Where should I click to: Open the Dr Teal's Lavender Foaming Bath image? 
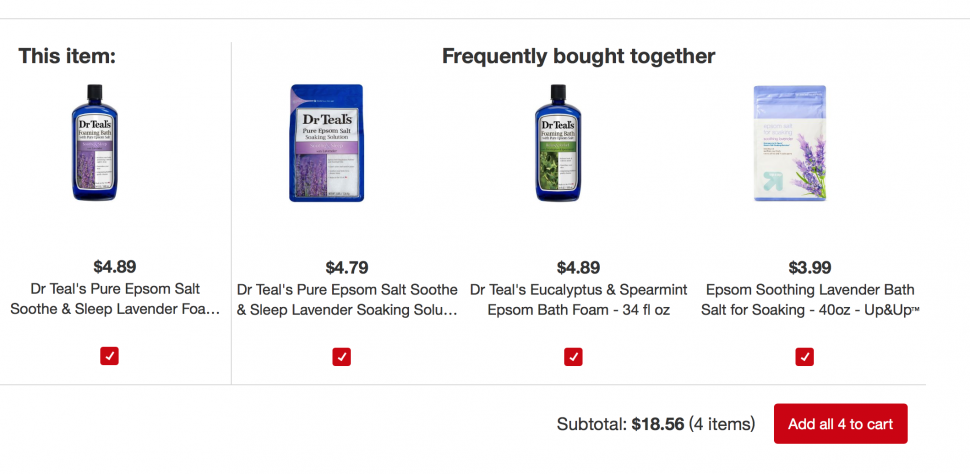click(94, 142)
